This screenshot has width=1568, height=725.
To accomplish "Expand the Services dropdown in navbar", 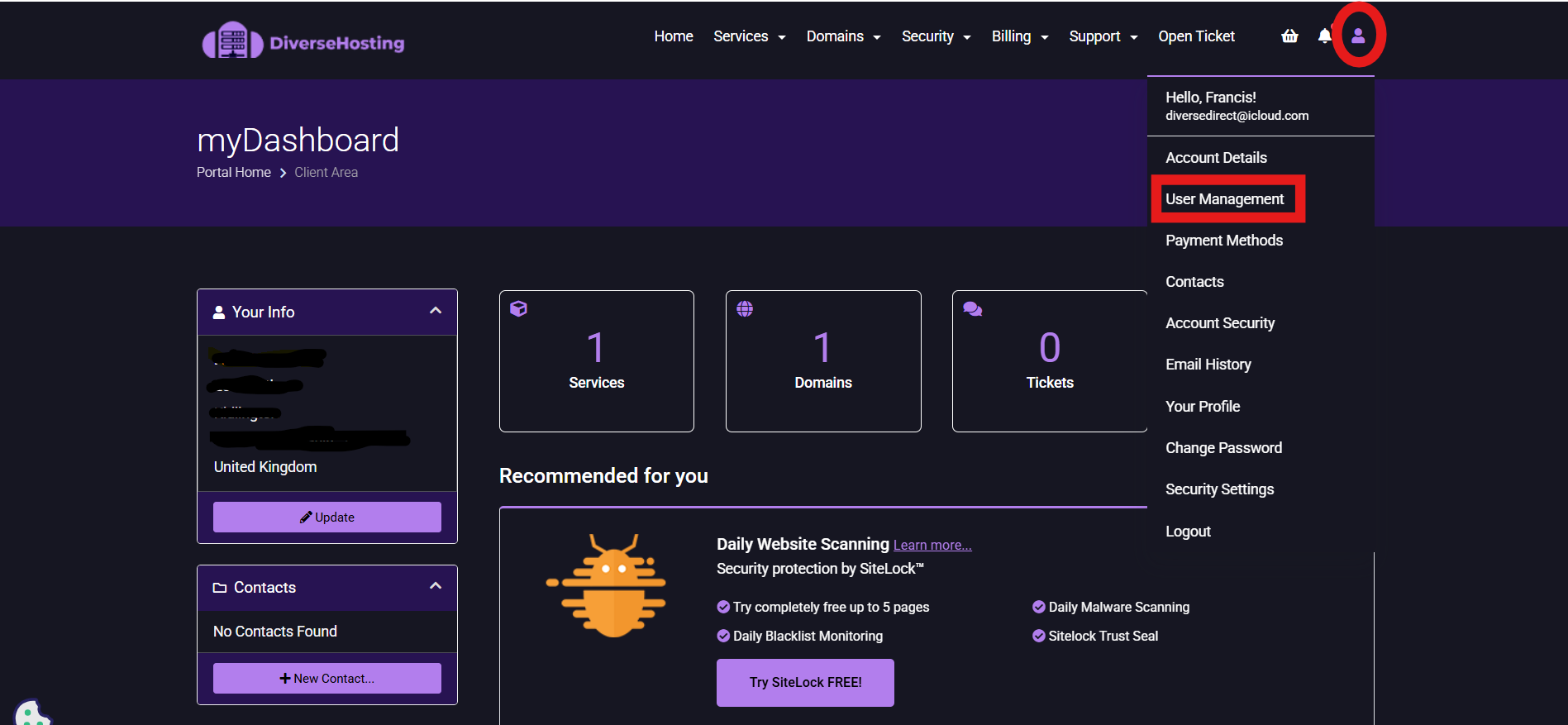I will (x=749, y=36).
